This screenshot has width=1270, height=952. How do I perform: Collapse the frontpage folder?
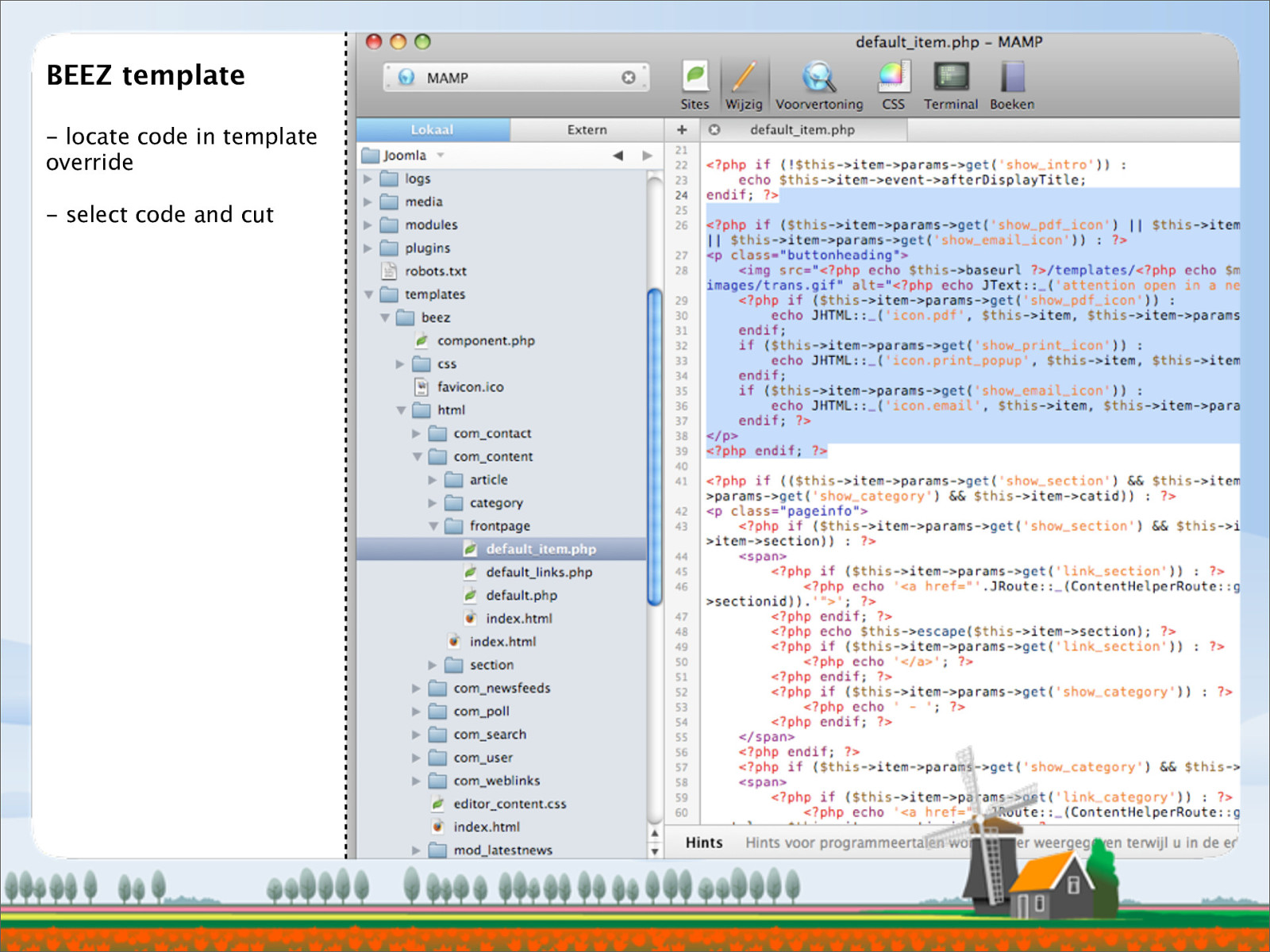(433, 526)
